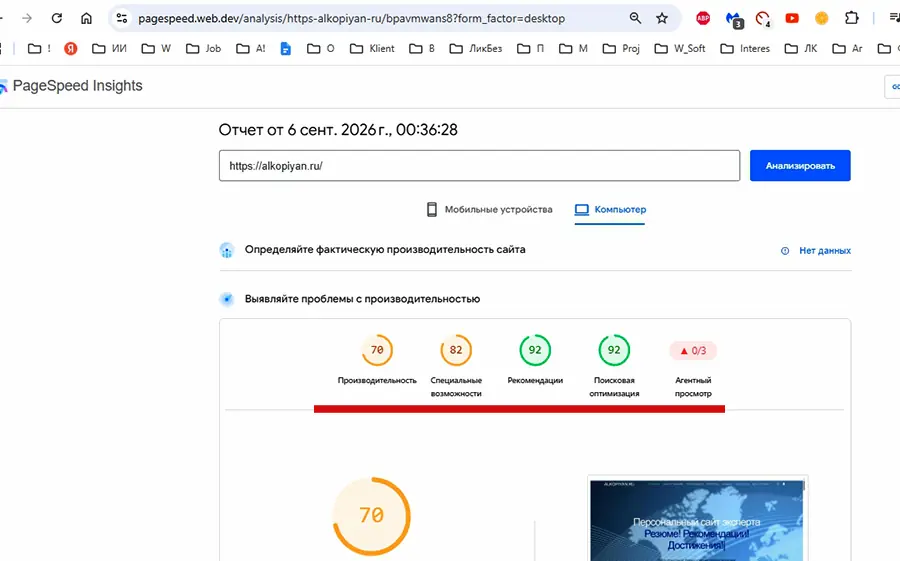The width and height of the screenshot is (900, 561).
Task: Click the report date Отчет от 6 сент. text
Action: pos(338,130)
